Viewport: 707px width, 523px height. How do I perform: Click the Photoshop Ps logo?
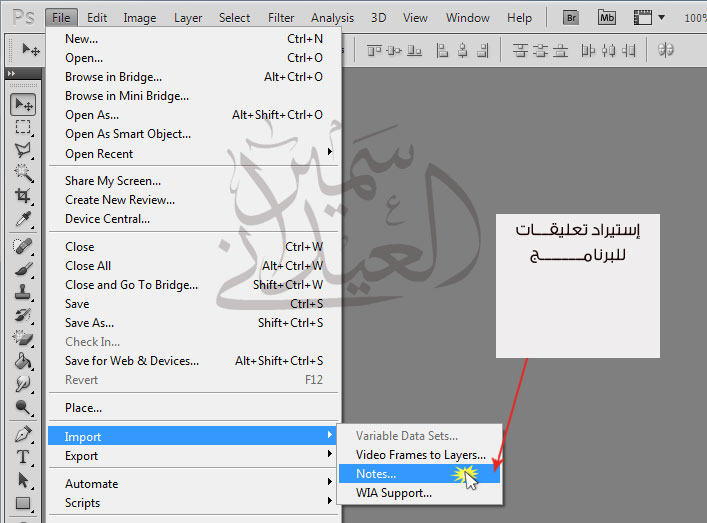[23, 17]
